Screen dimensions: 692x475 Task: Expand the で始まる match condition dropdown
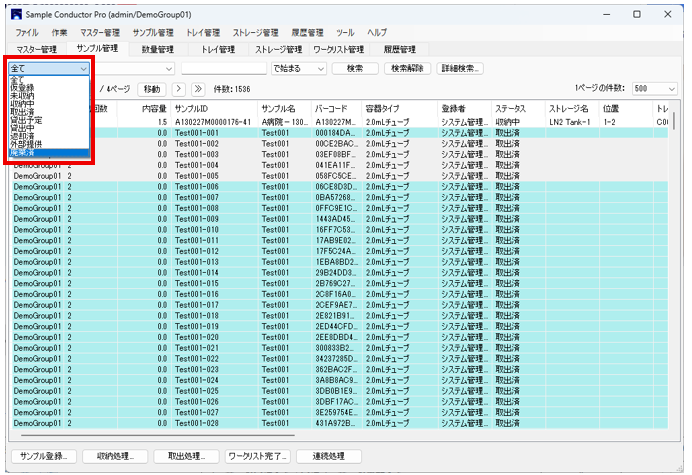(298, 68)
